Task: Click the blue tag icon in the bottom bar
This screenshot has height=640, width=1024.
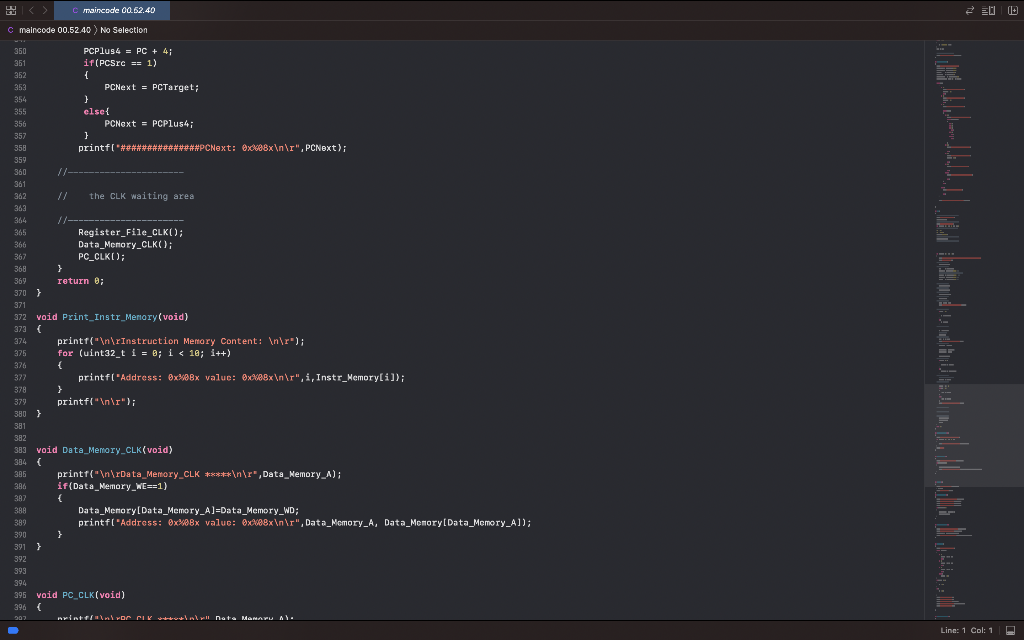Action: tap(13, 630)
